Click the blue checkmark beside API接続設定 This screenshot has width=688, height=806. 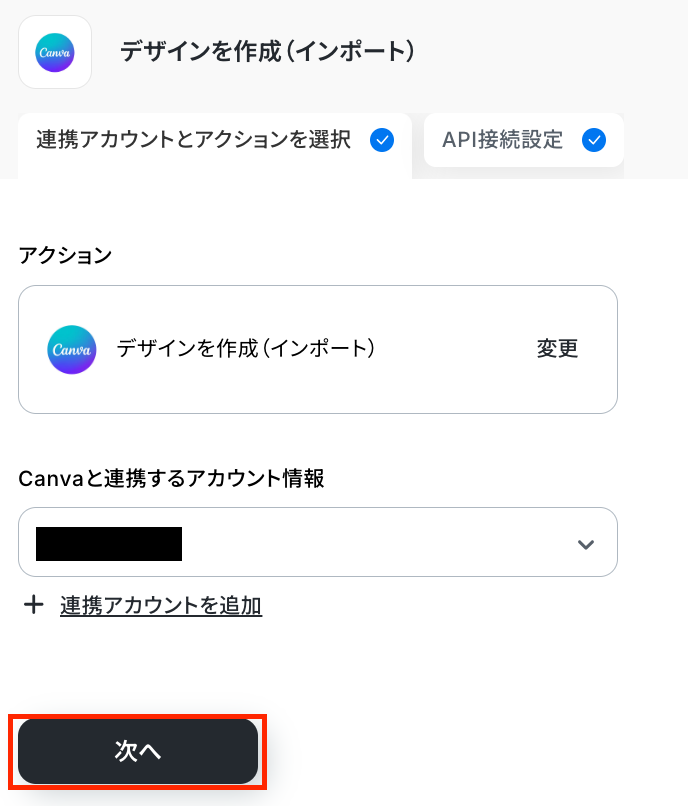(594, 140)
